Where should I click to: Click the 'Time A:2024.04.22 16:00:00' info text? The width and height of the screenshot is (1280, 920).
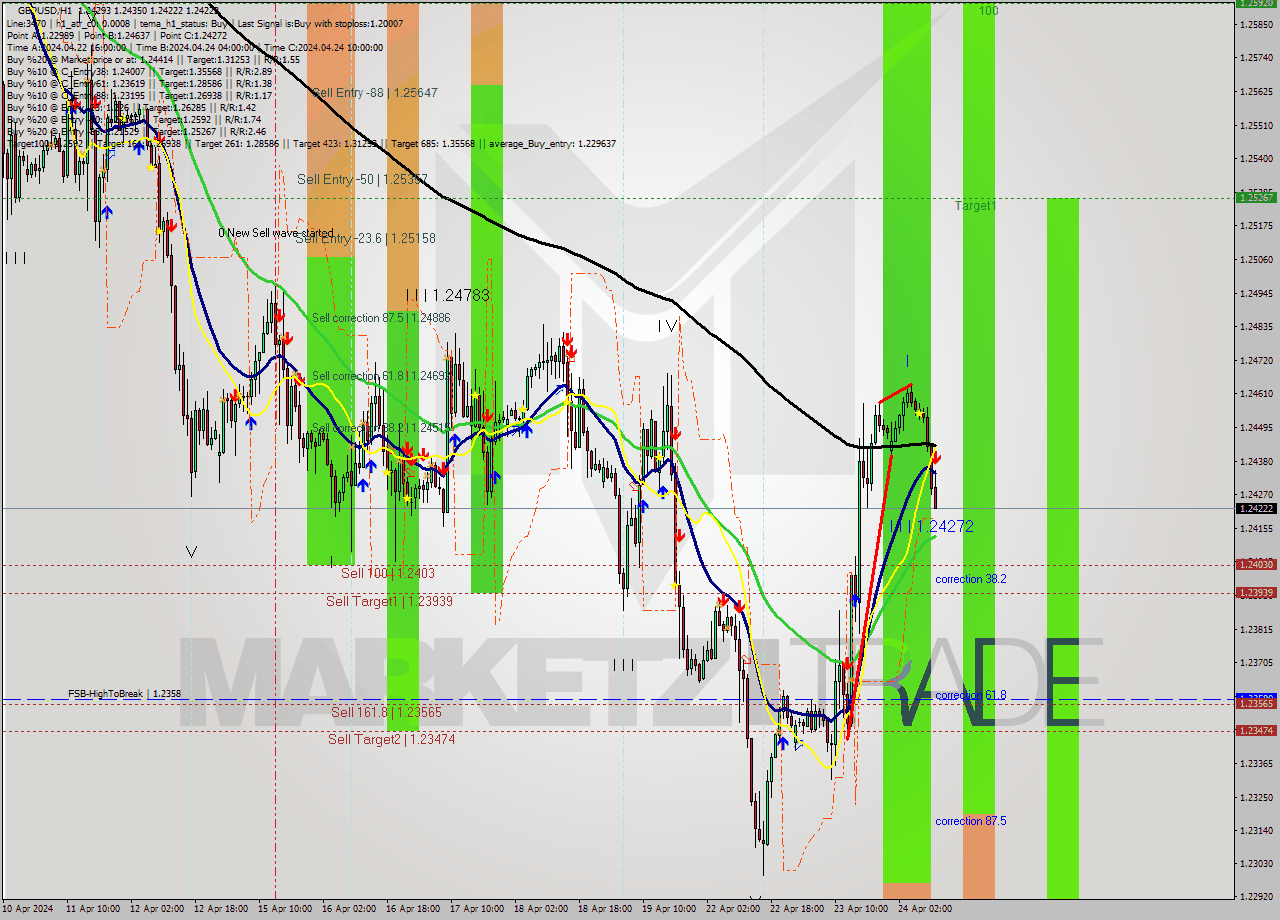click(66, 47)
